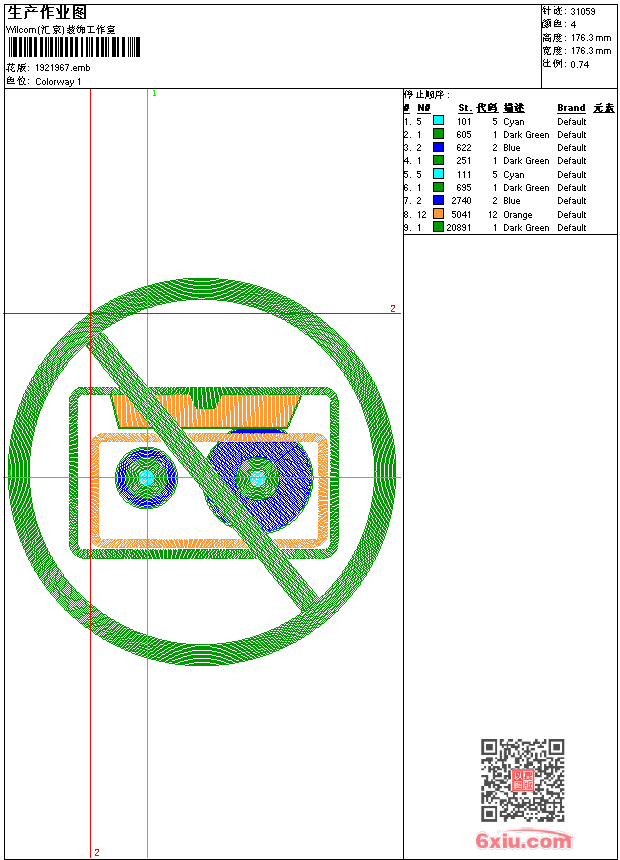Click the cyan center of the left reel

(146, 478)
